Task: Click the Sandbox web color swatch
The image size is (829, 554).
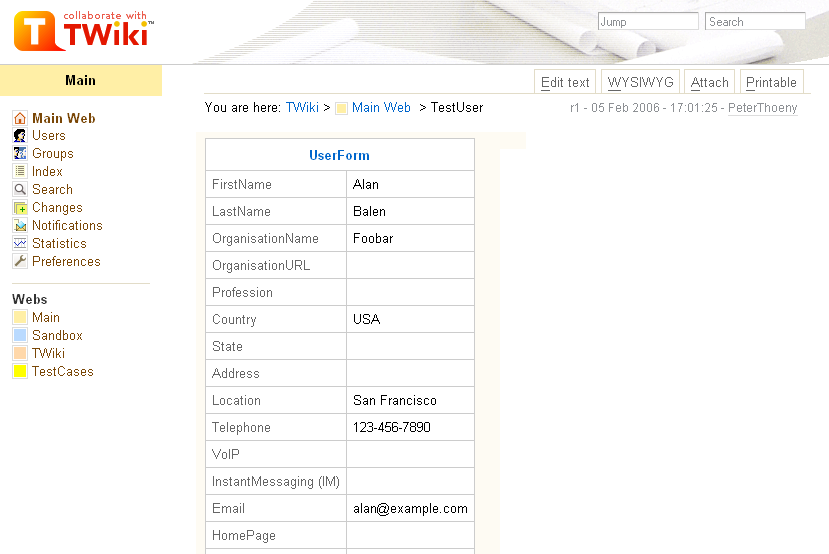Action: tap(20, 336)
